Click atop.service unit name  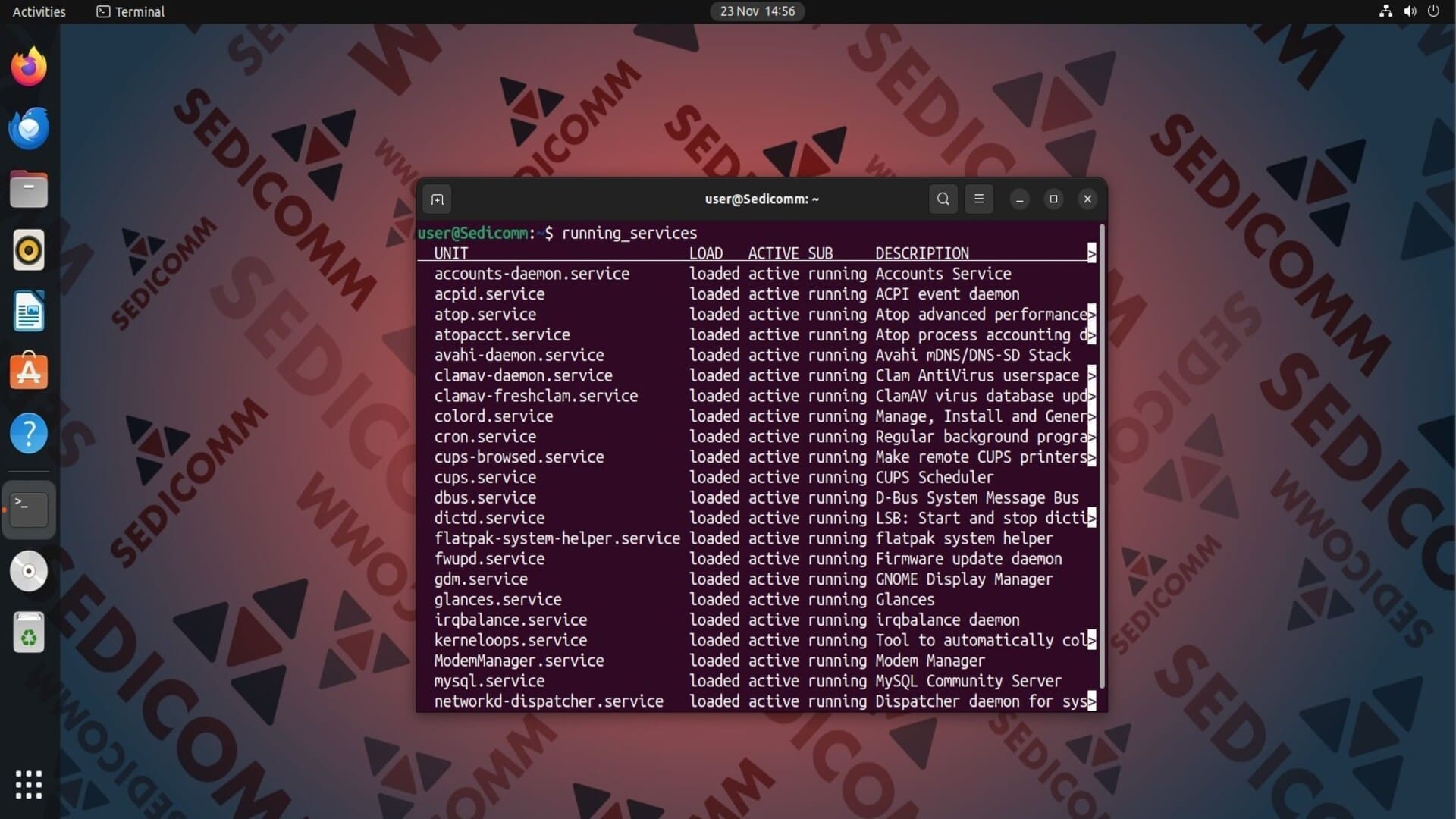point(485,315)
